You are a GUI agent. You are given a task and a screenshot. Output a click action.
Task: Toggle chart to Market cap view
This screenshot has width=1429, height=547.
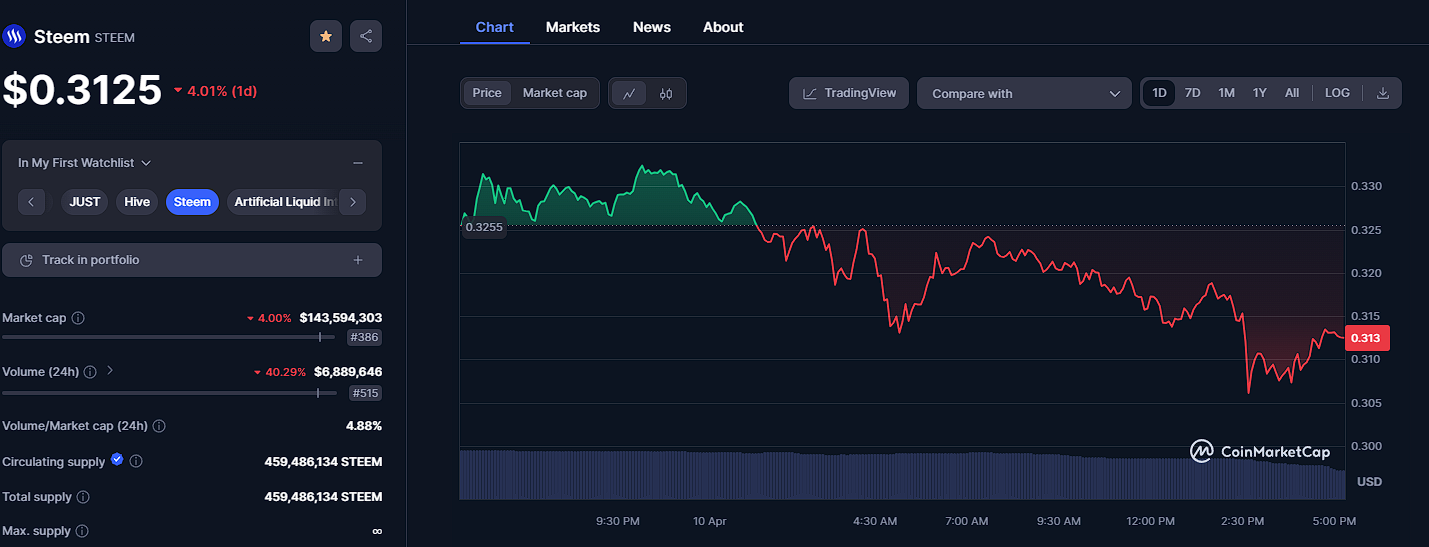pos(555,93)
